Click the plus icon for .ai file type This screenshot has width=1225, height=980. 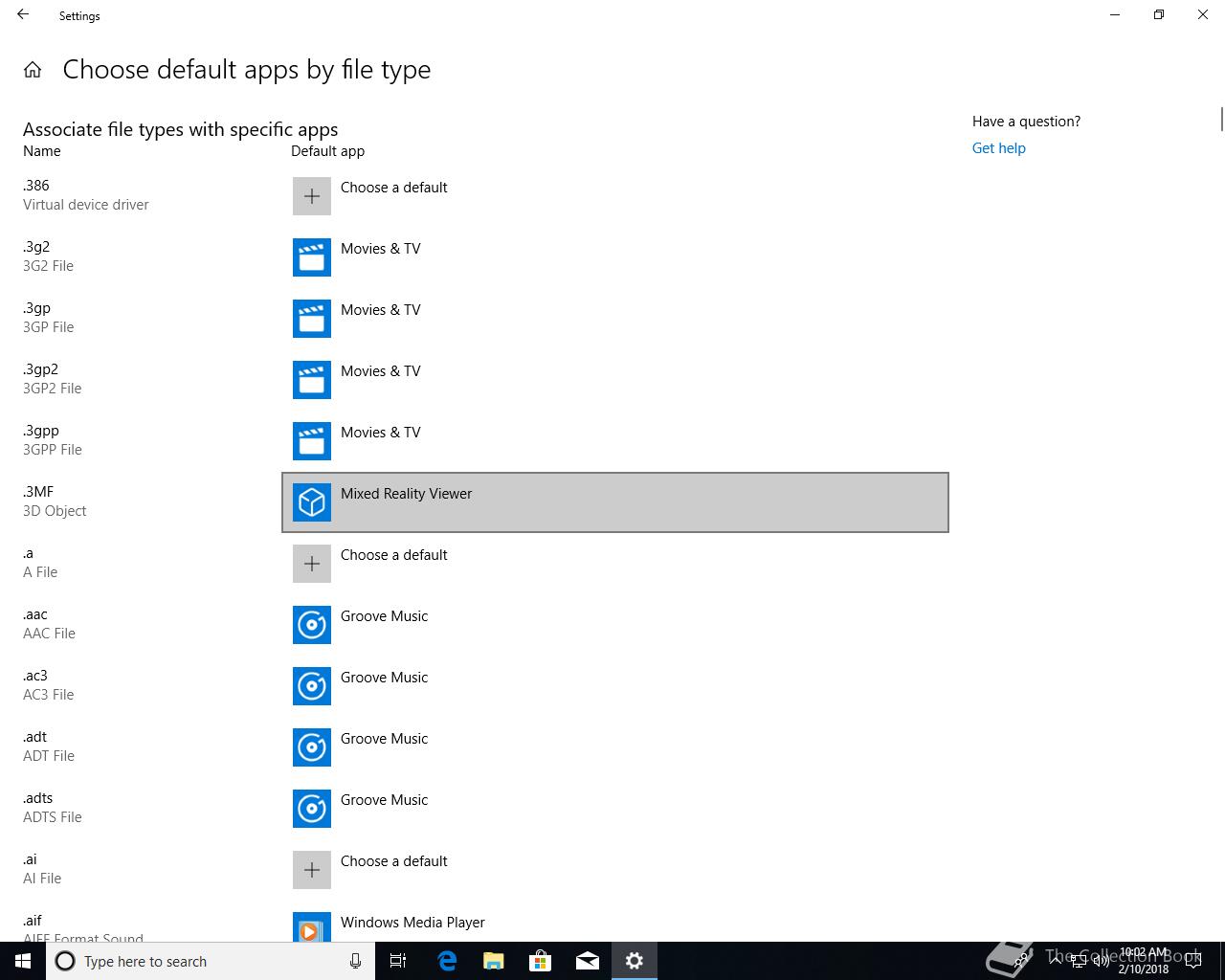pos(312,870)
